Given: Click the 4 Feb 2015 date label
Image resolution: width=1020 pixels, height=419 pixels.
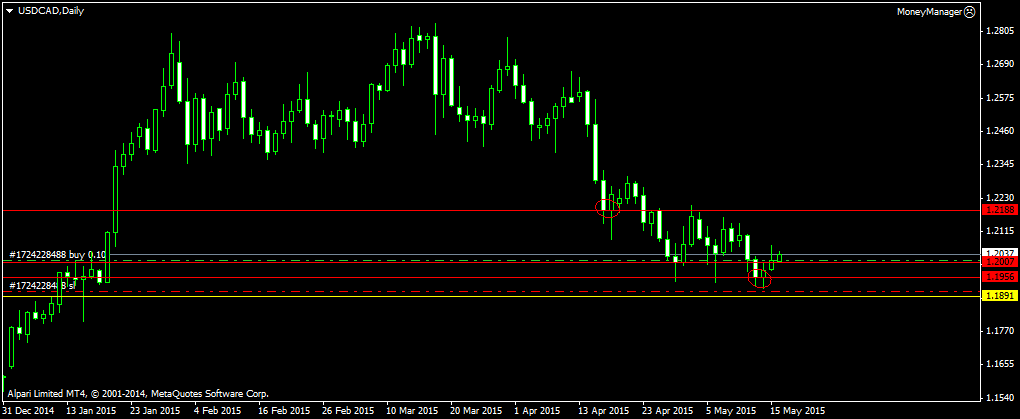Looking at the screenshot, I should point(219,411).
